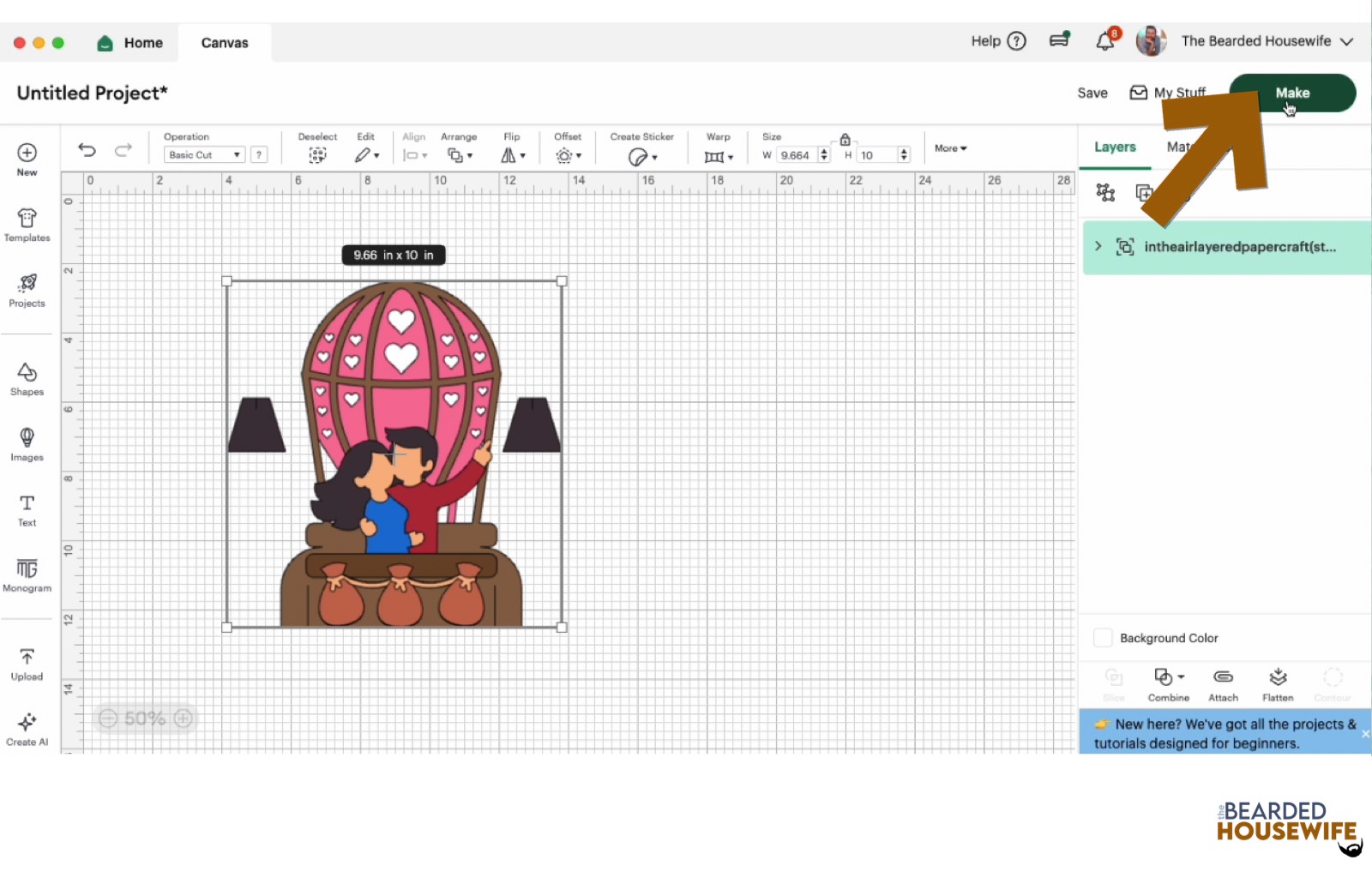Image resolution: width=1372 pixels, height=872 pixels.
Task: Click the Background Color swatch
Action: (1103, 638)
